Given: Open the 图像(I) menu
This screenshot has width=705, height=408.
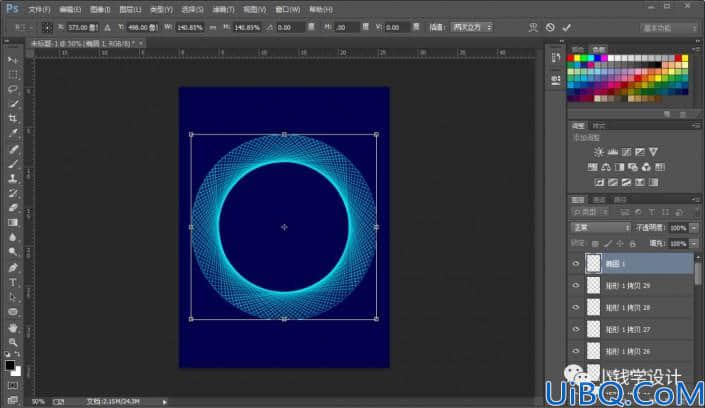Looking at the screenshot, I should 100,9.
